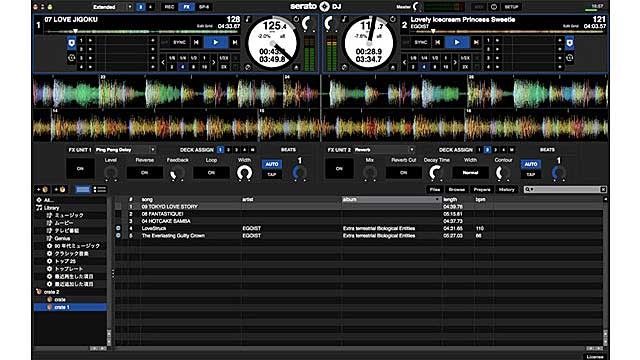Open the Browse panel

coord(457,189)
